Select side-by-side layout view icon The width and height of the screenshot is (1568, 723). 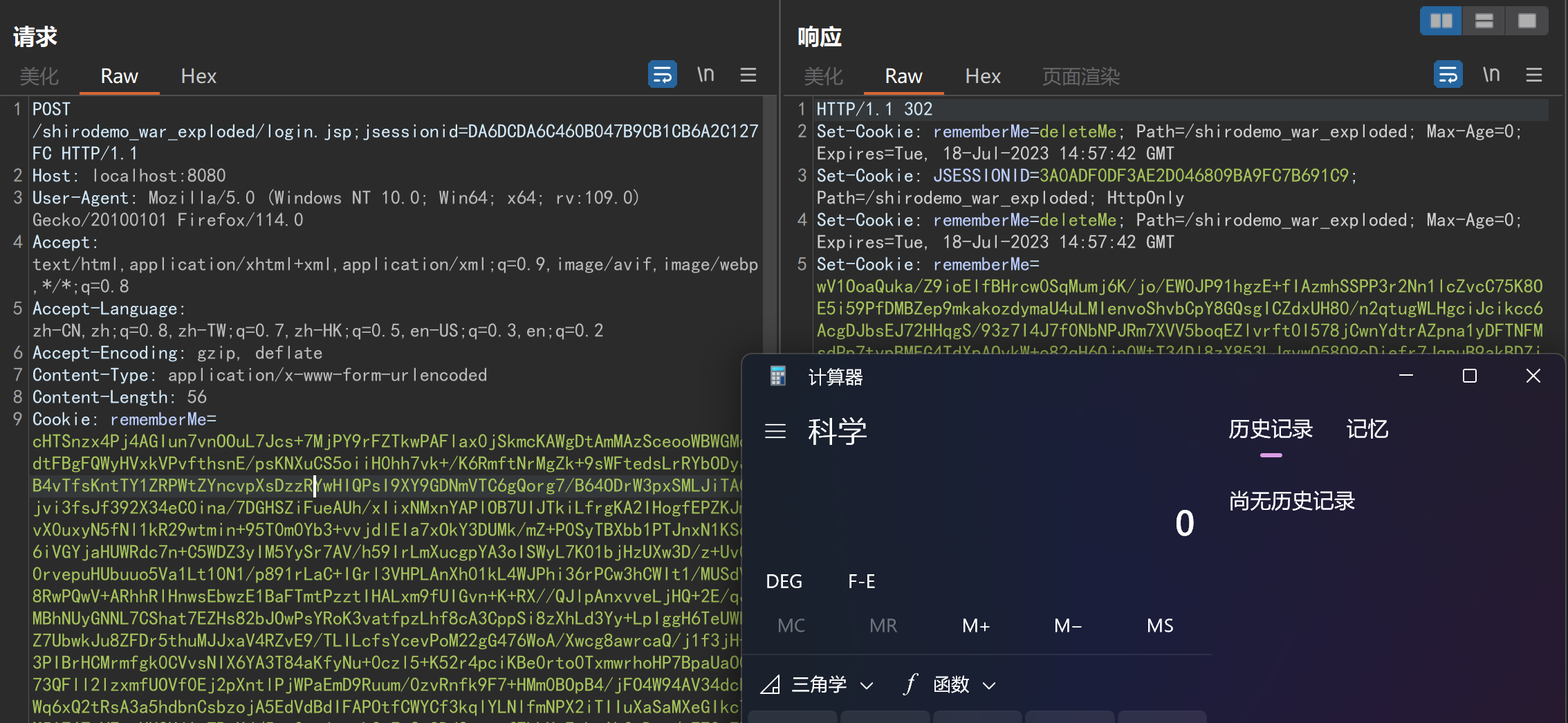[x=1441, y=21]
